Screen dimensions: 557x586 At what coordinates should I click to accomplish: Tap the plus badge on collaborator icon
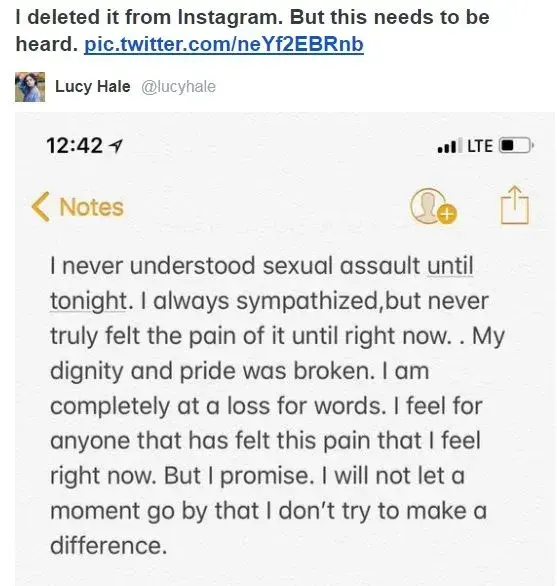[447, 215]
